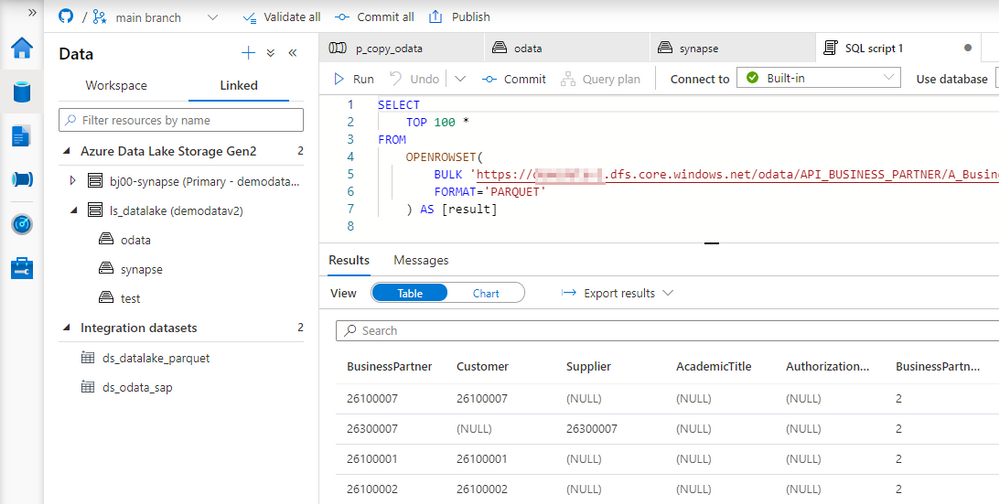Open the Develop hub document icon
Screen dimensions: 999x504
click(21, 136)
